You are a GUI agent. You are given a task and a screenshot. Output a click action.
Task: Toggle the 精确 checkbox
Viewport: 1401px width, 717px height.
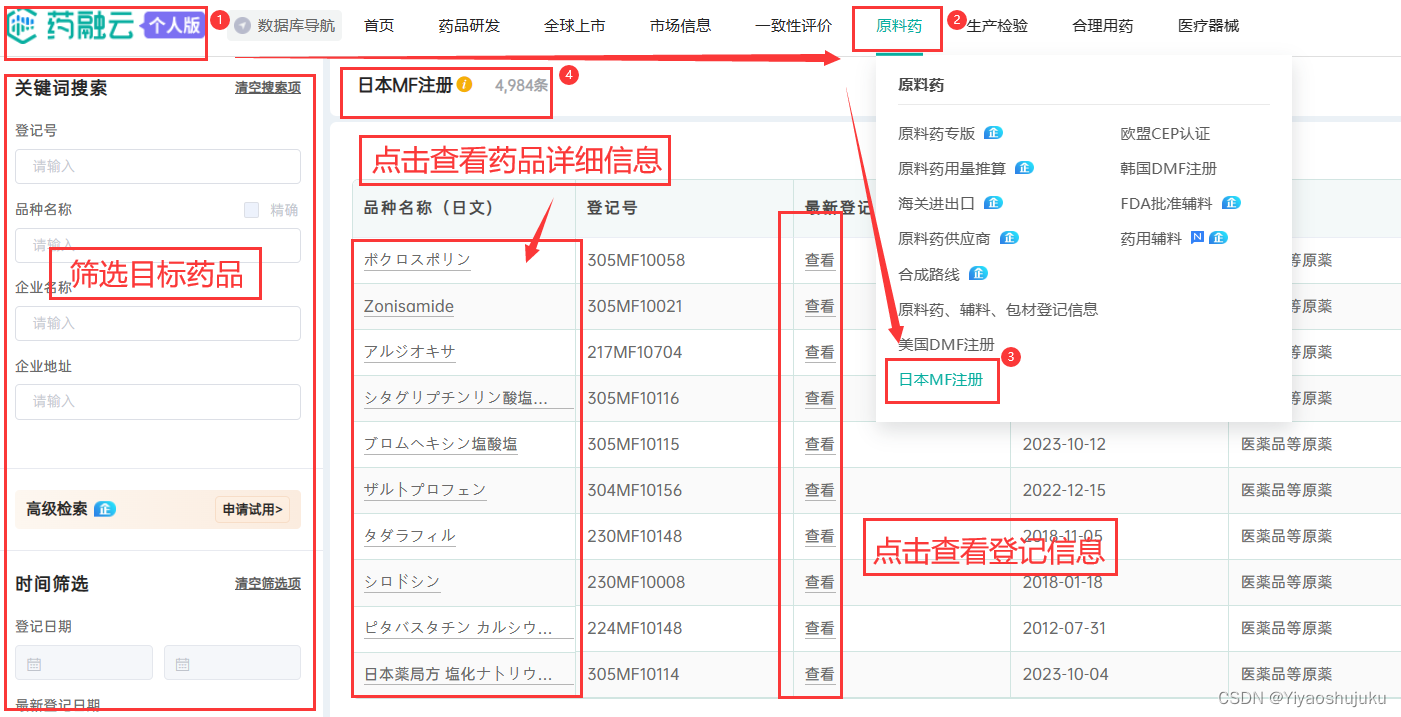pos(252,210)
